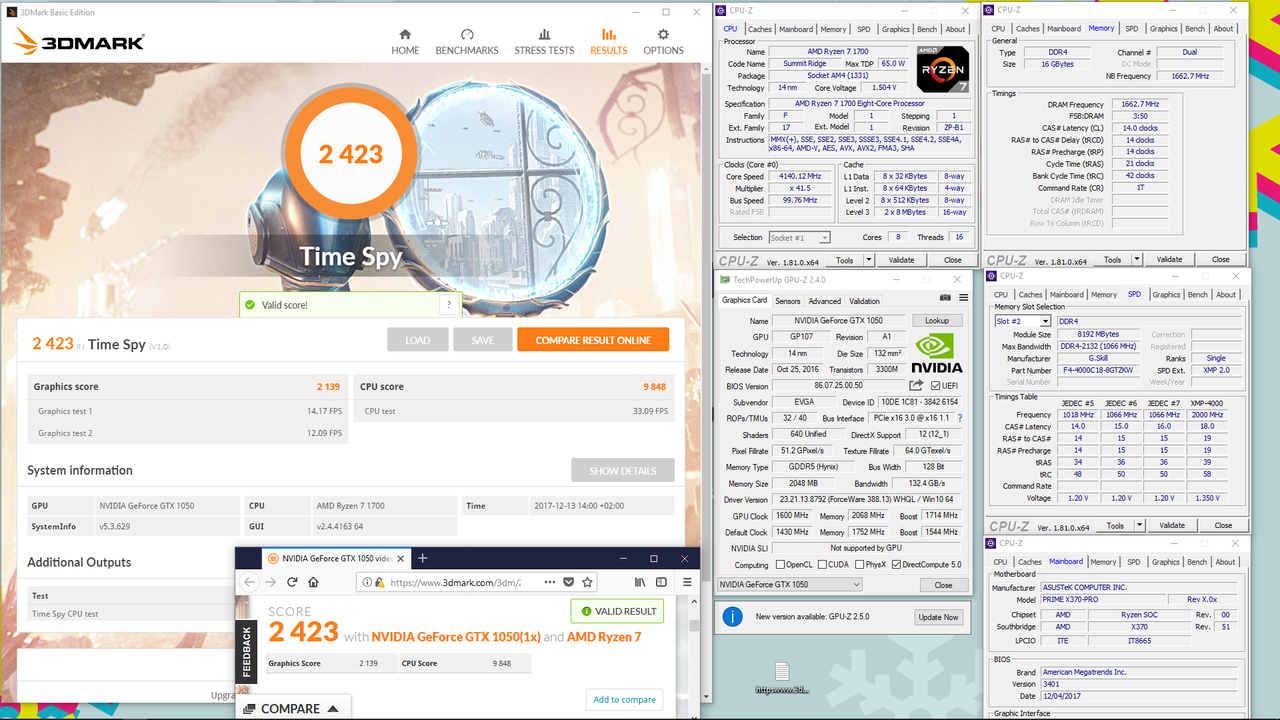Open 3DMark Home icon
Screen dimensions: 1280x720
point(405,35)
